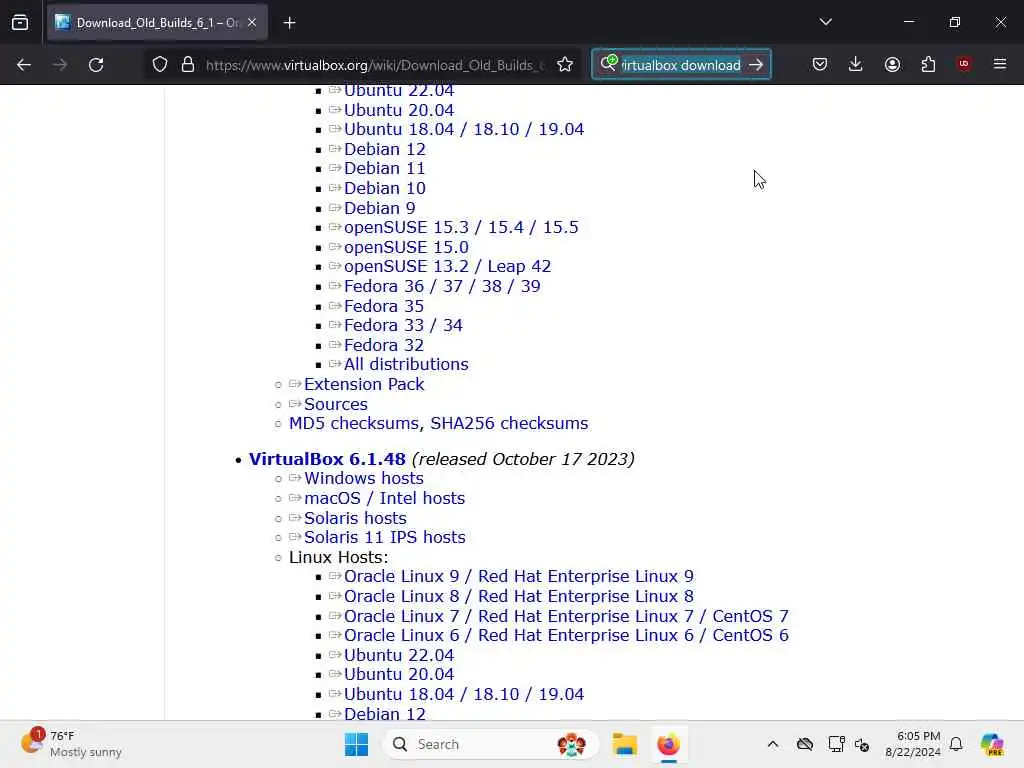This screenshot has width=1024, height=768.
Task: Open volume muted tray icon
Action: [x=862, y=744]
